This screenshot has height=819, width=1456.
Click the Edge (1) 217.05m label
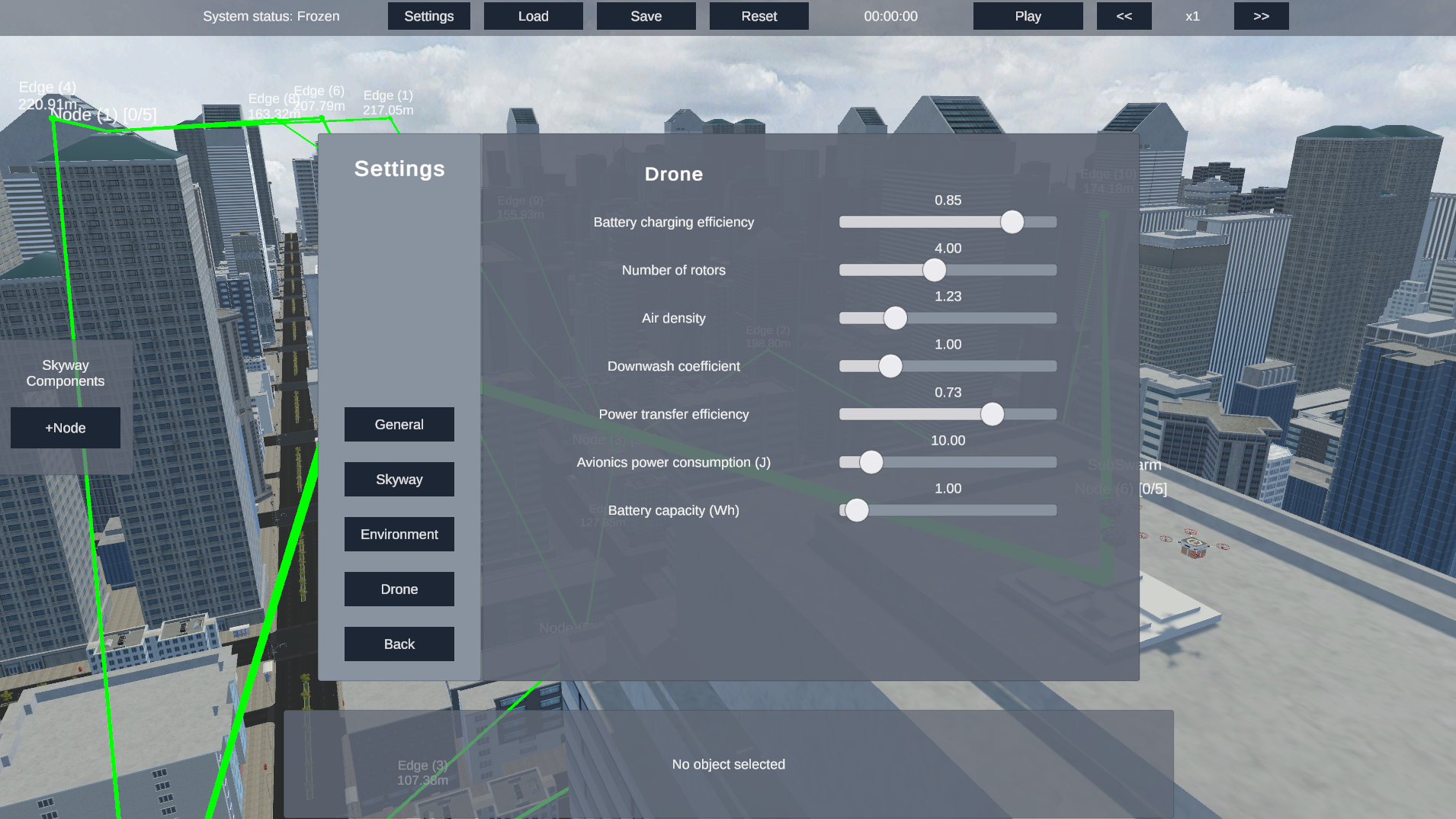(388, 103)
